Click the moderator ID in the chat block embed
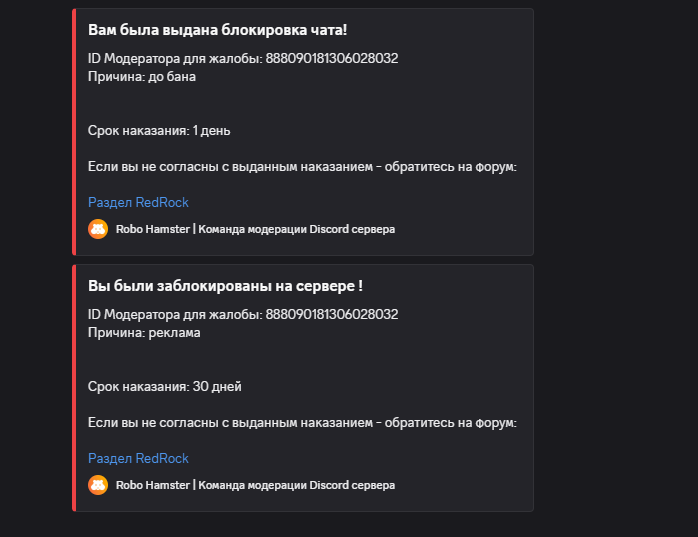 coord(331,59)
